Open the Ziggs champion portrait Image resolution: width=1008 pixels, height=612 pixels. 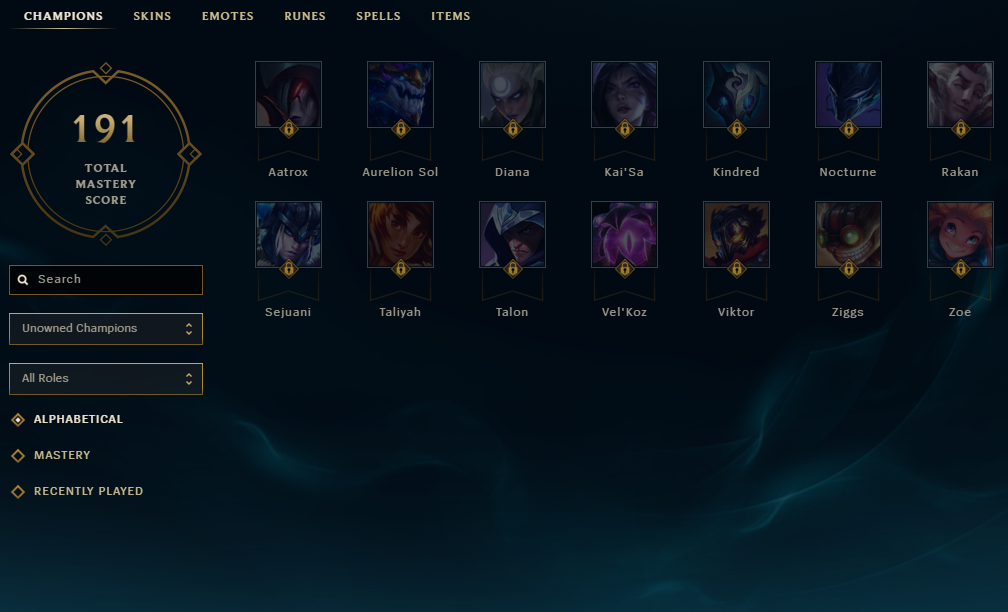tap(848, 235)
